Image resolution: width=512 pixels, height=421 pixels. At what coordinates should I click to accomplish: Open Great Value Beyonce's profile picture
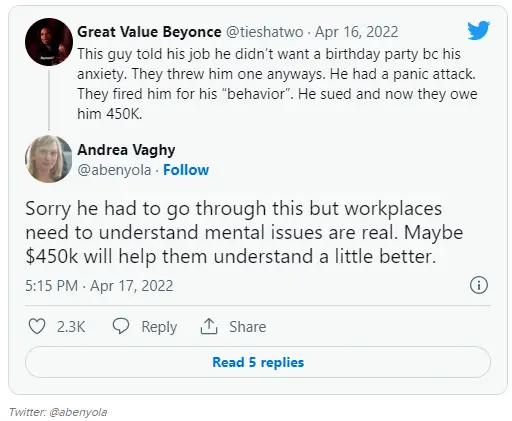pos(49,42)
